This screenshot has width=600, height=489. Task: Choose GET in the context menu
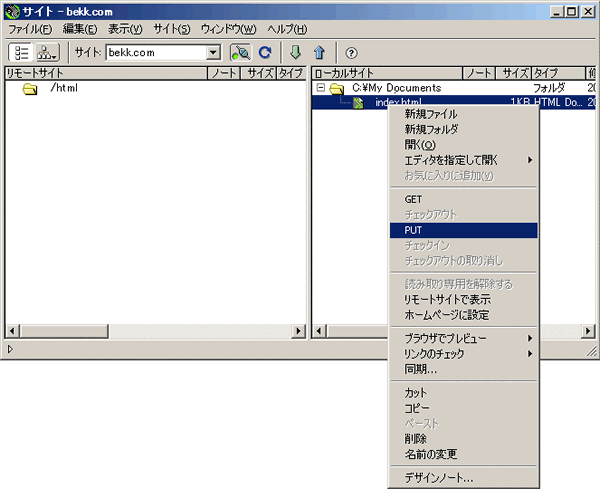[x=463, y=199]
